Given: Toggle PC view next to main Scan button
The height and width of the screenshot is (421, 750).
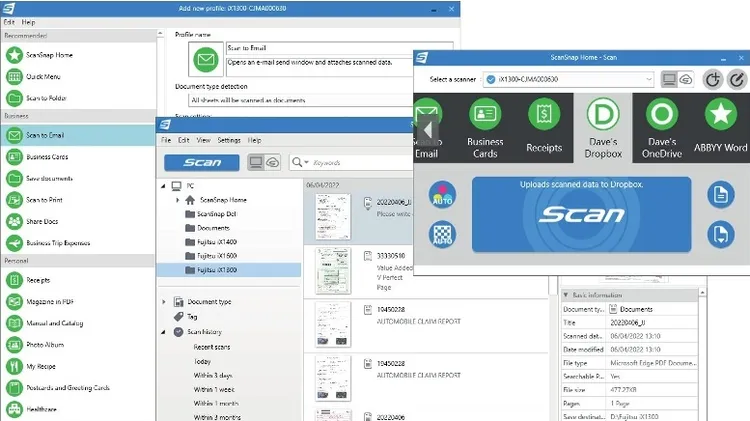Looking at the screenshot, I should [x=256, y=163].
